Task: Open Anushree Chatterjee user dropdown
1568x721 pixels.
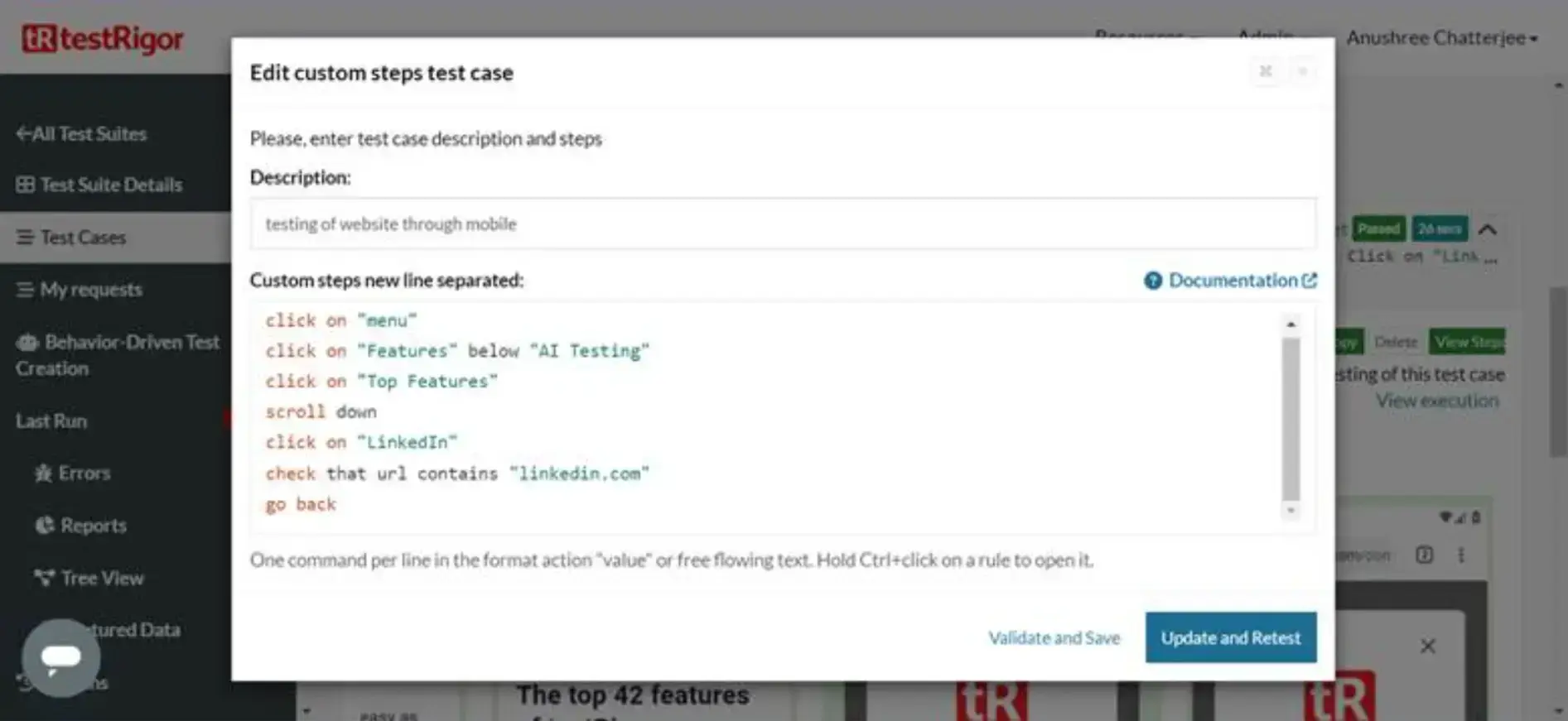Action: click(1441, 38)
